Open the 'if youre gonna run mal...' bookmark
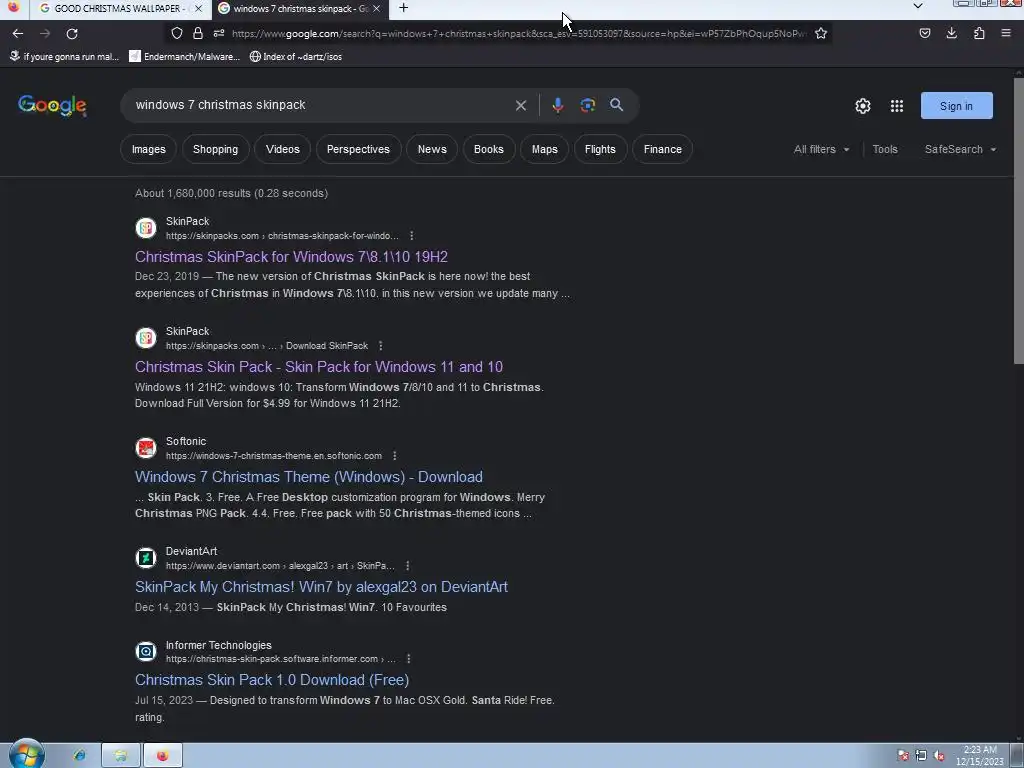 tap(64, 57)
